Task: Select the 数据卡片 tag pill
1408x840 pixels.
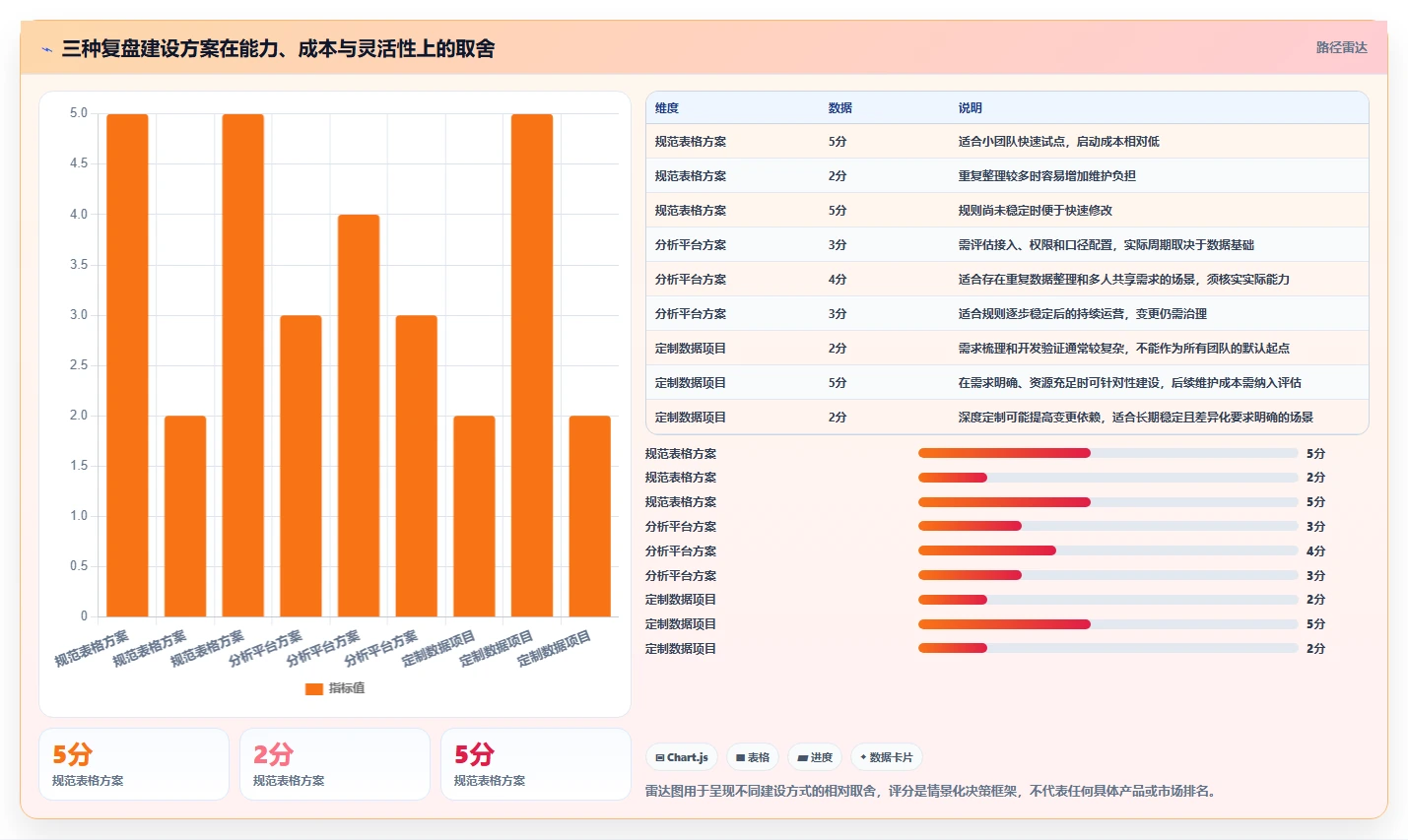Action: 887,757
